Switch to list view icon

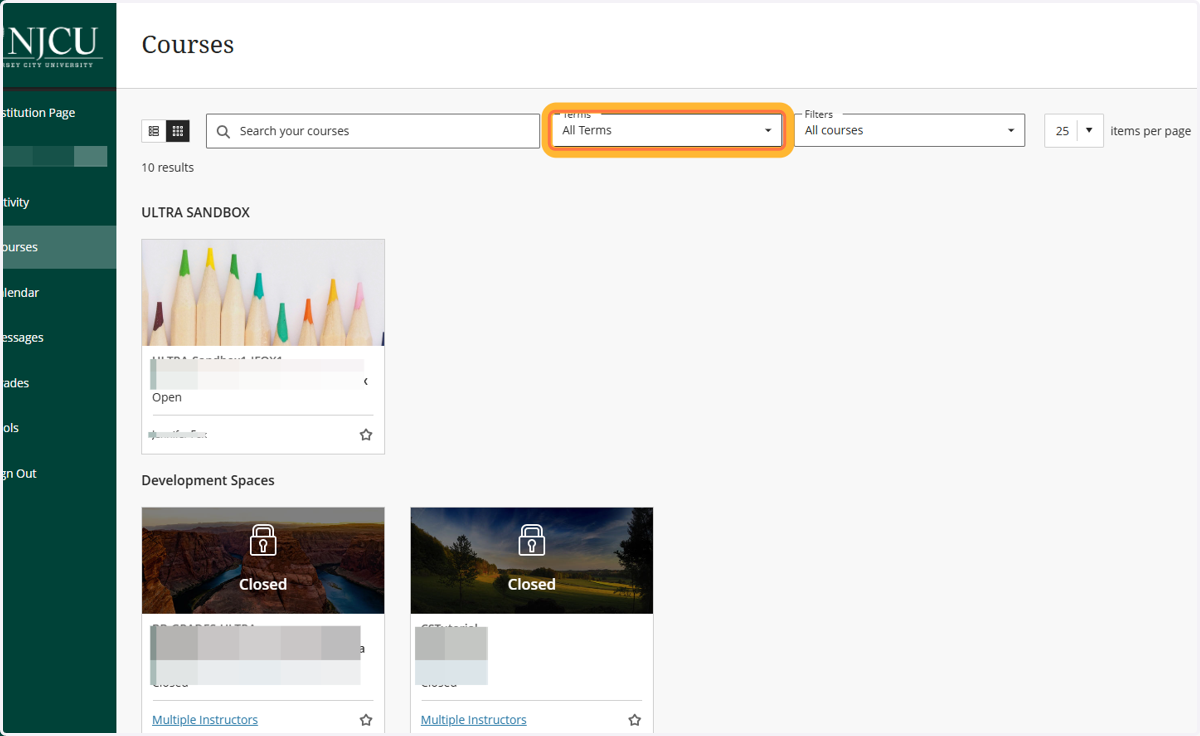[154, 131]
